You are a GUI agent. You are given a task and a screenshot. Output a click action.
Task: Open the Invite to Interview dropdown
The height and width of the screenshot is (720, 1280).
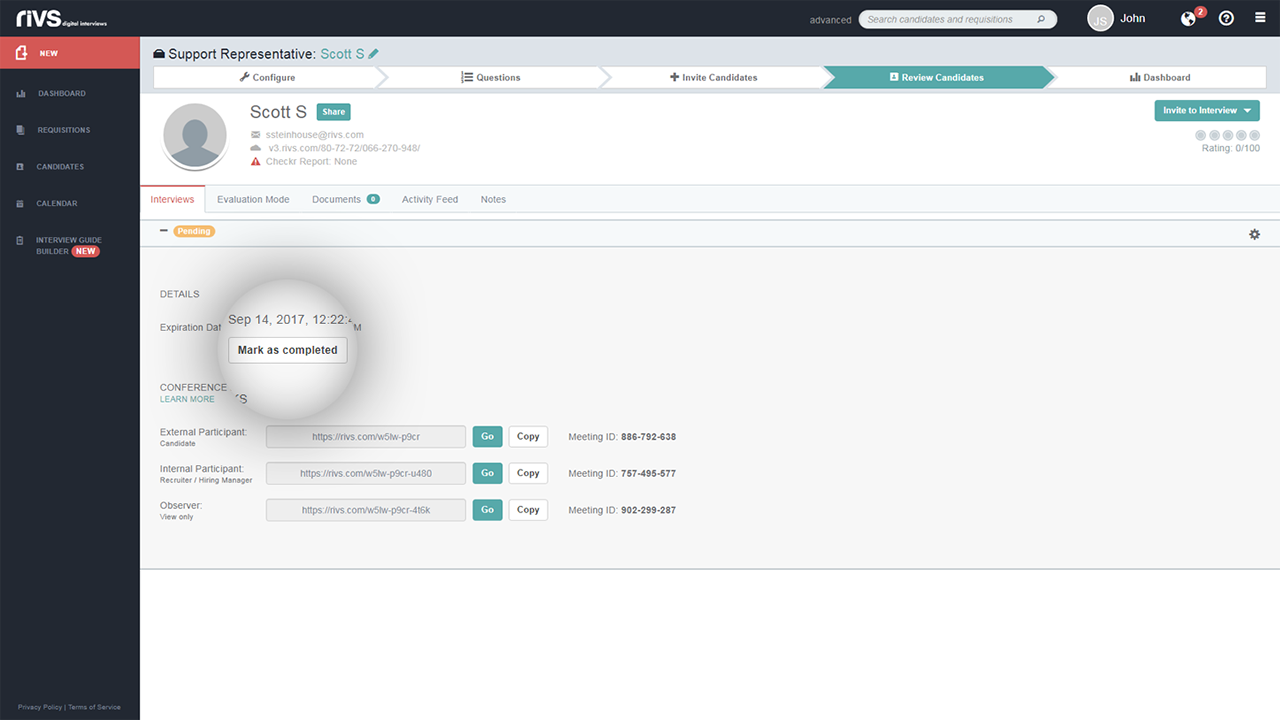1207,111
